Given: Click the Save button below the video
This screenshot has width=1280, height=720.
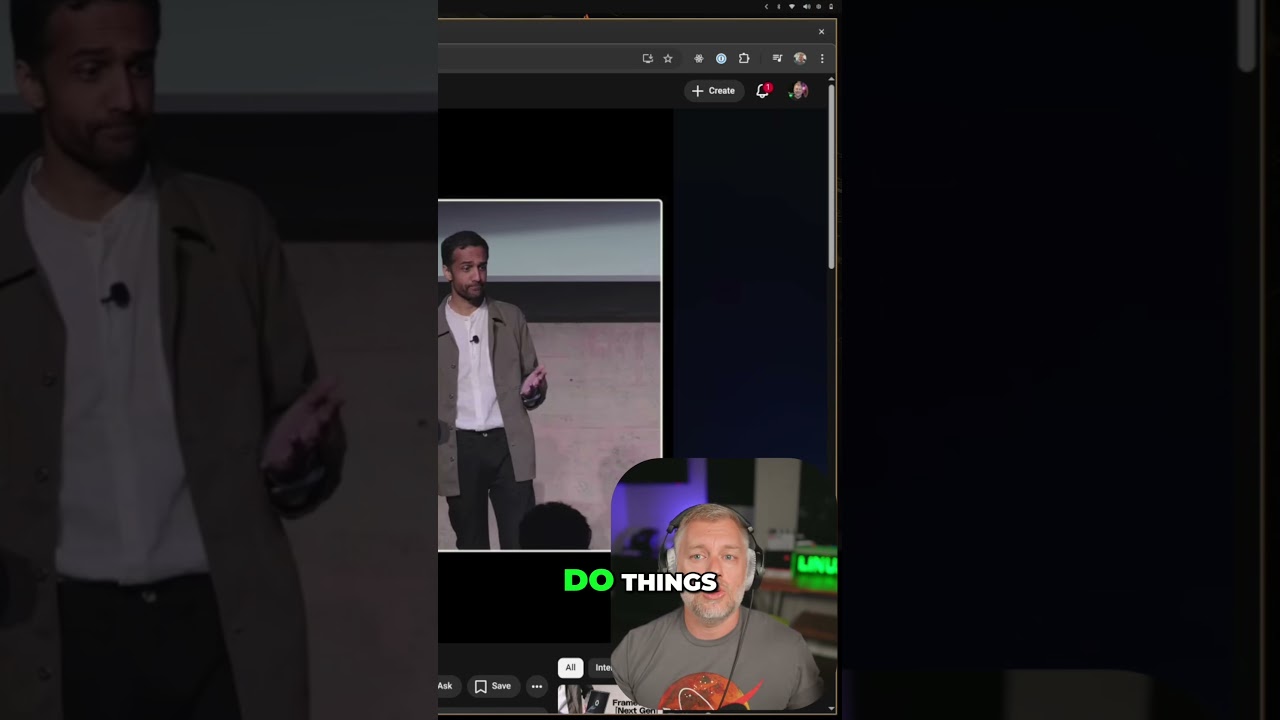Looking at the screenshot, I should (493, 686).
